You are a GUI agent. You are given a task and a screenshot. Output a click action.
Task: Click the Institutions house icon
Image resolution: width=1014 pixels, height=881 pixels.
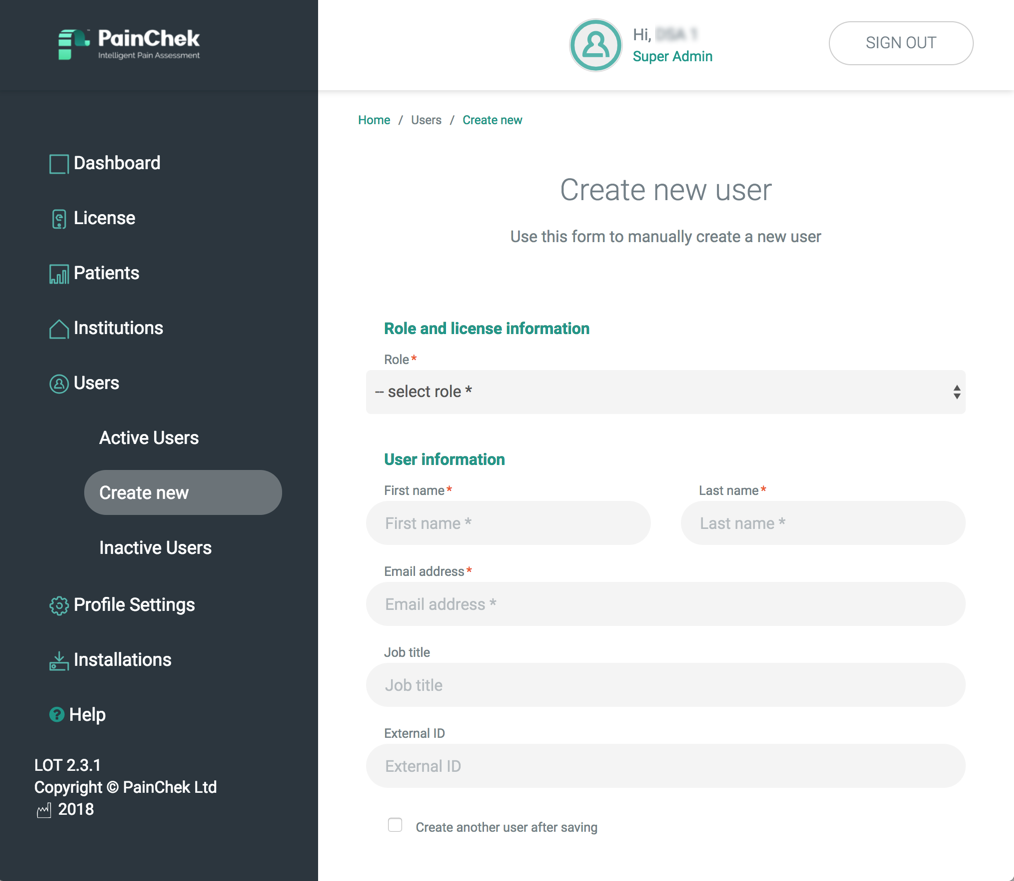tap(59, 329)
